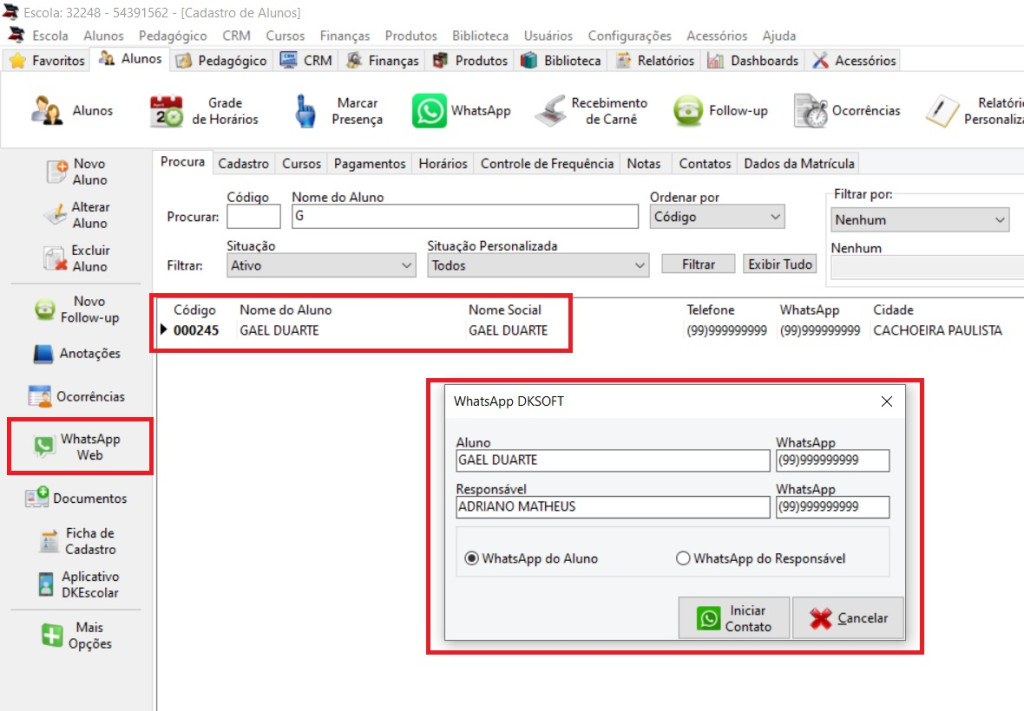Open the Usuários menu
Screen dimensions: 1024x711
pos(548,36)
